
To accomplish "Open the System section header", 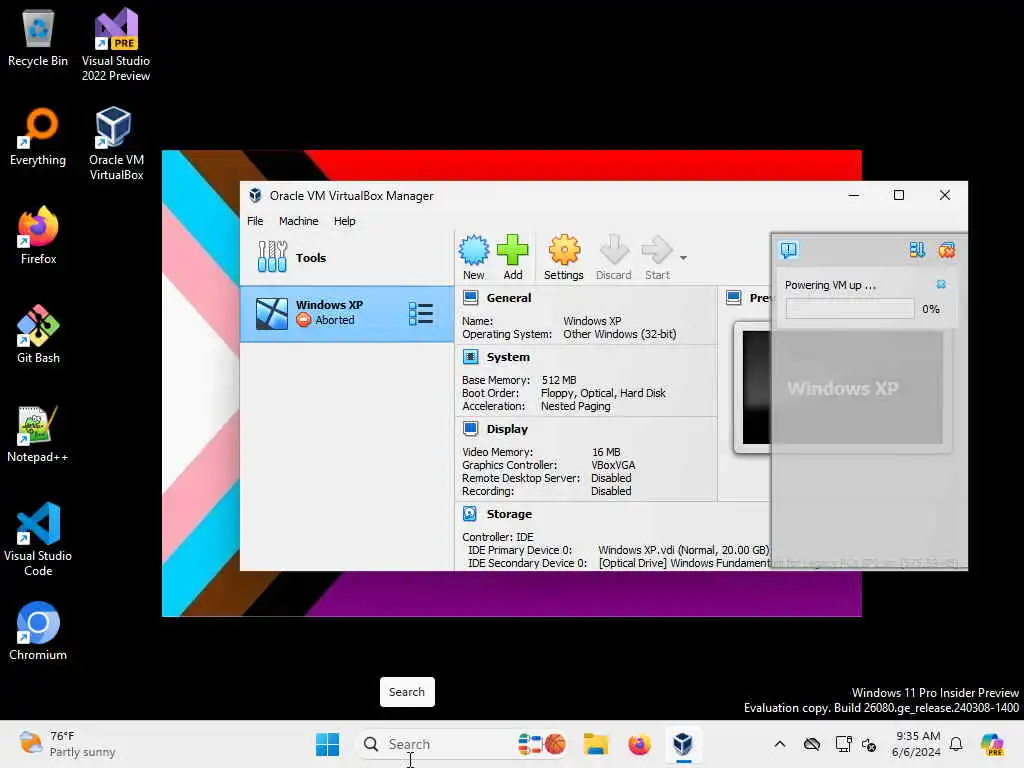I will pyautogui.click(x=508, y=357).
